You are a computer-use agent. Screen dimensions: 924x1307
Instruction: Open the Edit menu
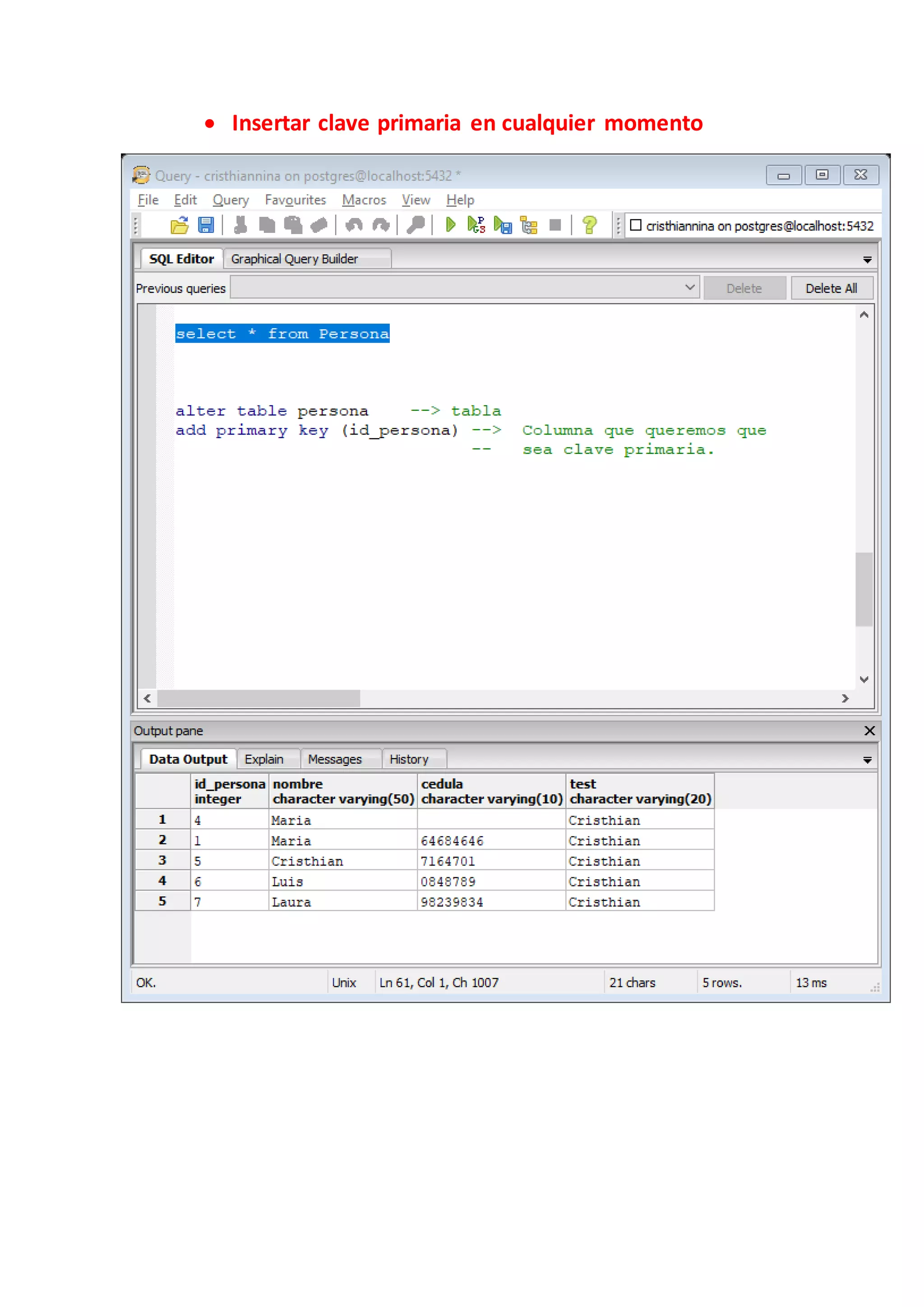coord(185,200)
